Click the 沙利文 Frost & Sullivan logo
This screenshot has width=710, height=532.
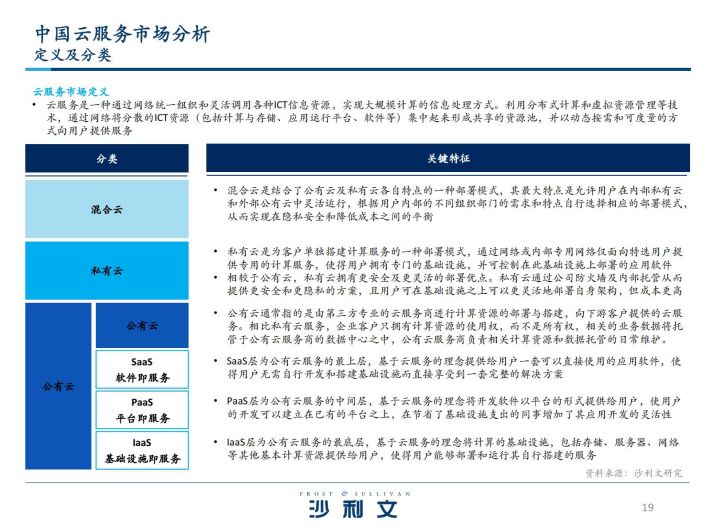coord(354,504)
